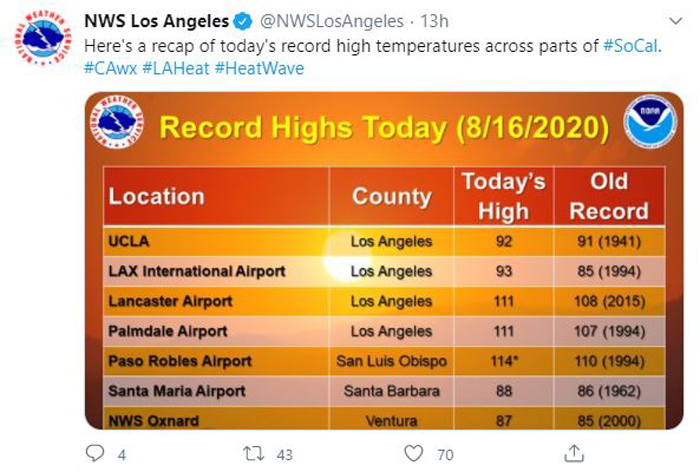Expand the tweet options chevron menu
700x472 pixels.
tap(676, 21)
